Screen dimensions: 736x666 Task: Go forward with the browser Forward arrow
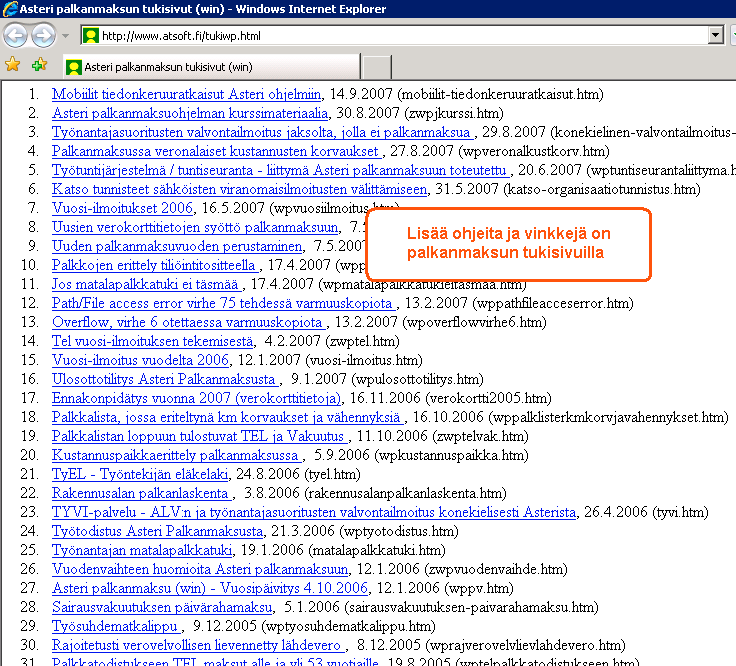click(x=44, y=36)
